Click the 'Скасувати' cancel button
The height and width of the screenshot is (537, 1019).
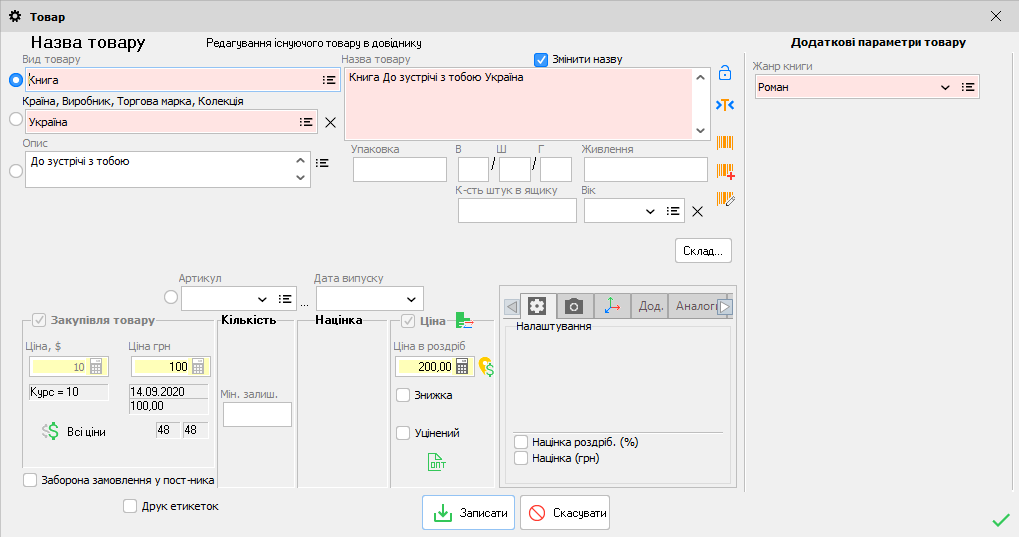point(565,513)
